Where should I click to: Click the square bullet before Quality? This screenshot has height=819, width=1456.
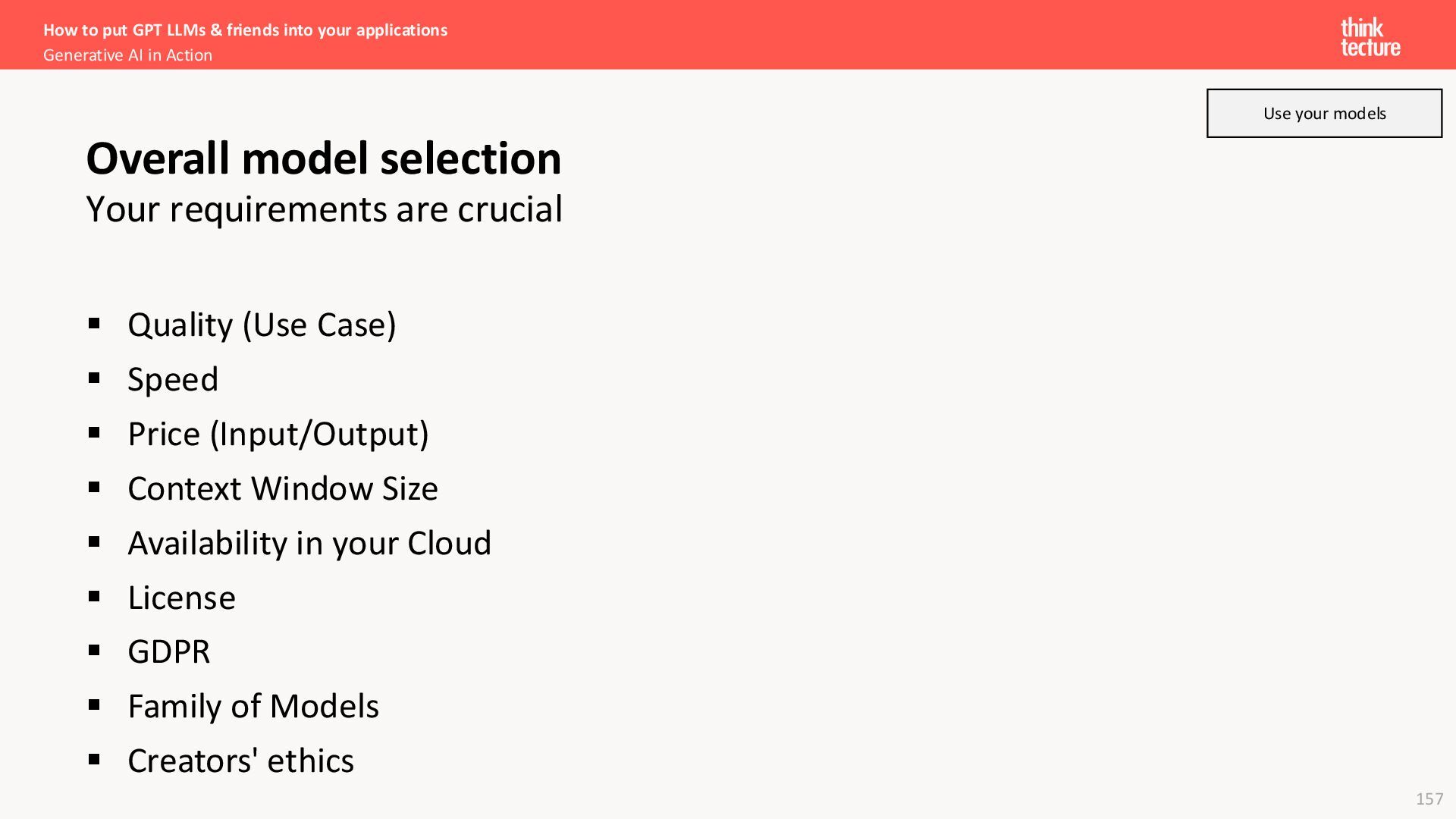[94, 324]
